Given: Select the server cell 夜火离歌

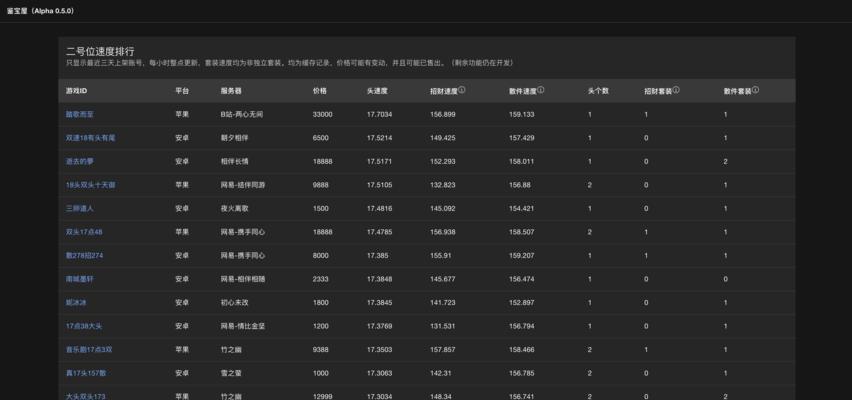Looking at the screenshot, I should tap(235, 208).
